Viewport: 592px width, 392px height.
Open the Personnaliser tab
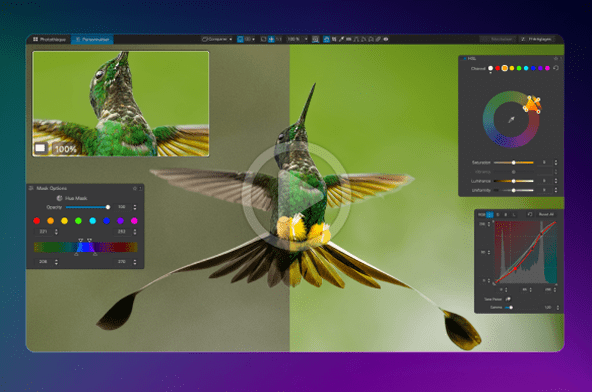click(x=92, y=39)
